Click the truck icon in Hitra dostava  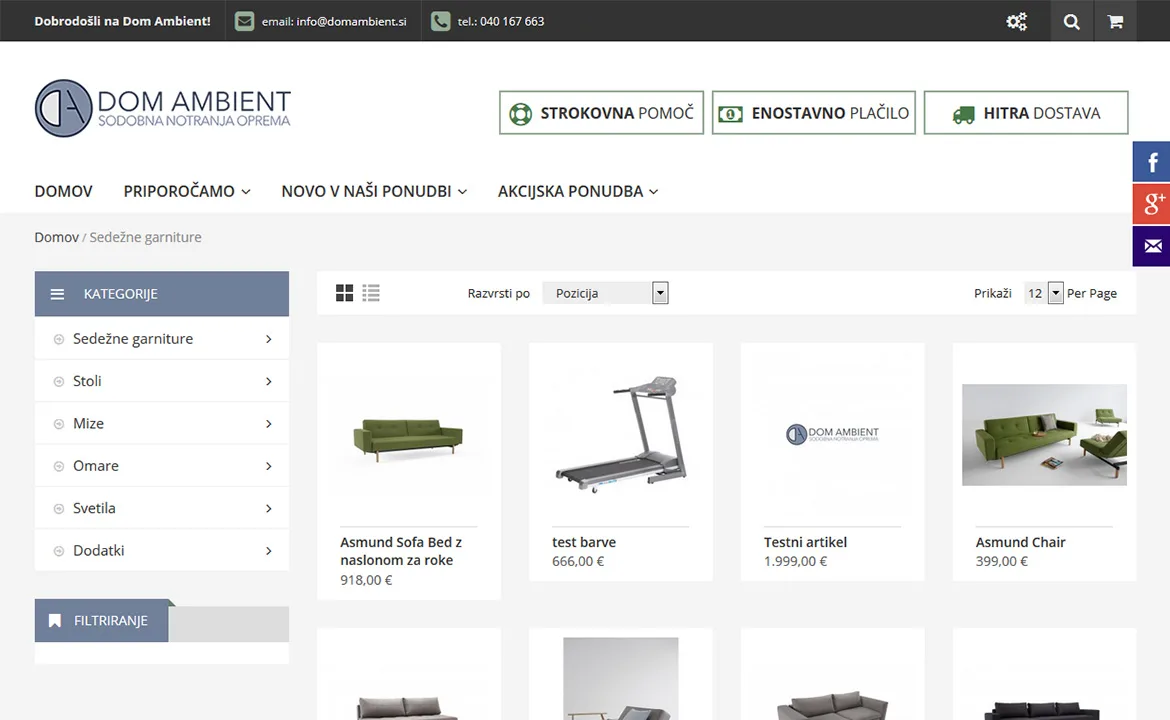963,114
